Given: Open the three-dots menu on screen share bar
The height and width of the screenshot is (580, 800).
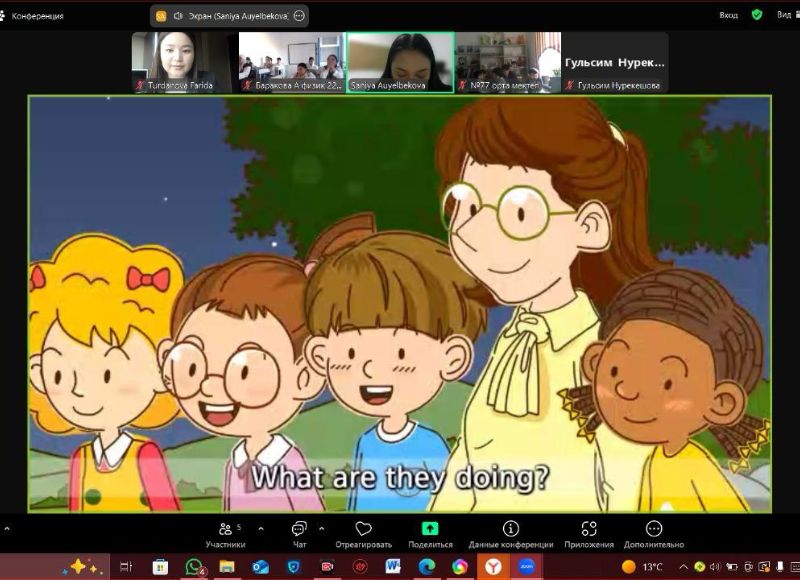Looking at the screenshot, I should tap(298, 16).
